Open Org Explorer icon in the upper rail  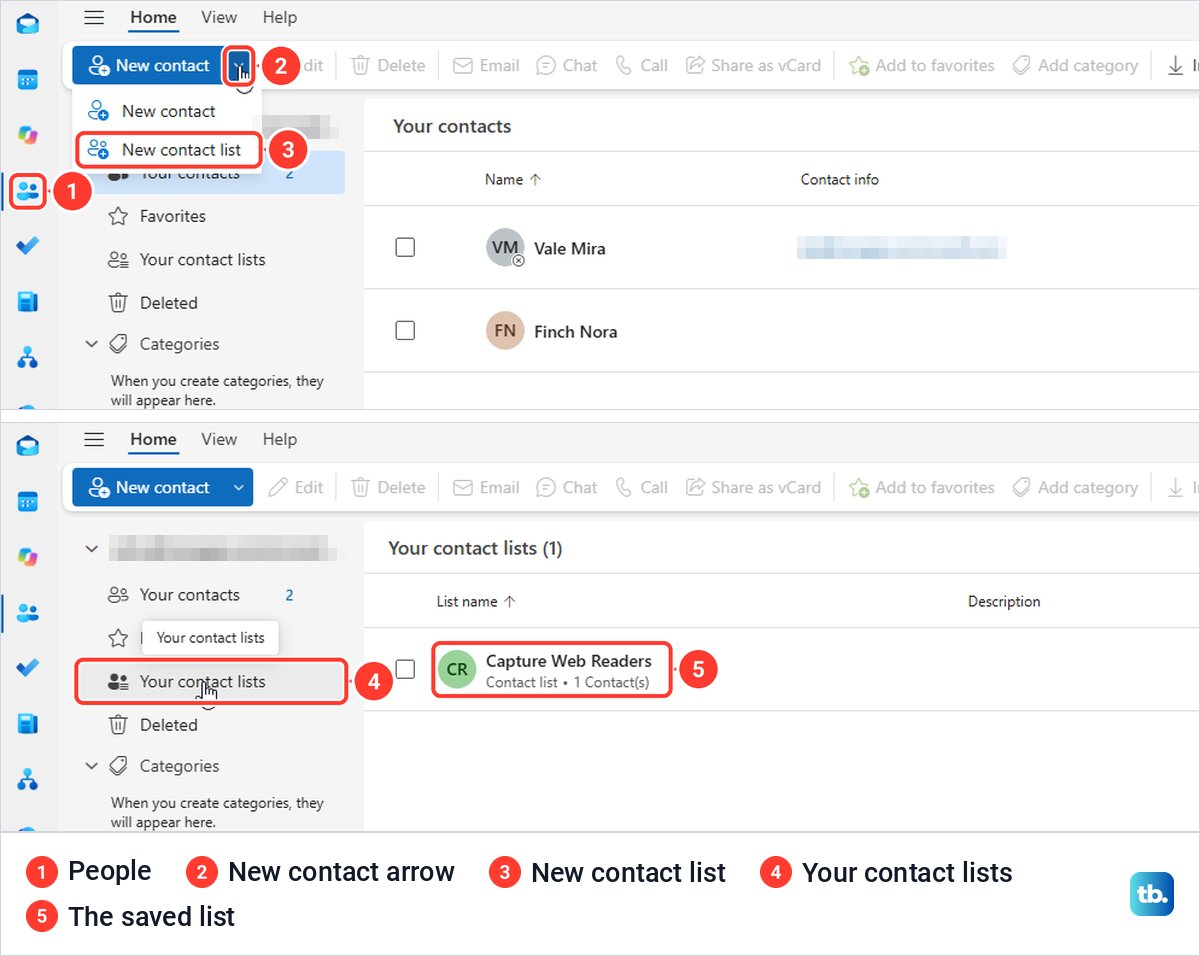tap(28, 357)
